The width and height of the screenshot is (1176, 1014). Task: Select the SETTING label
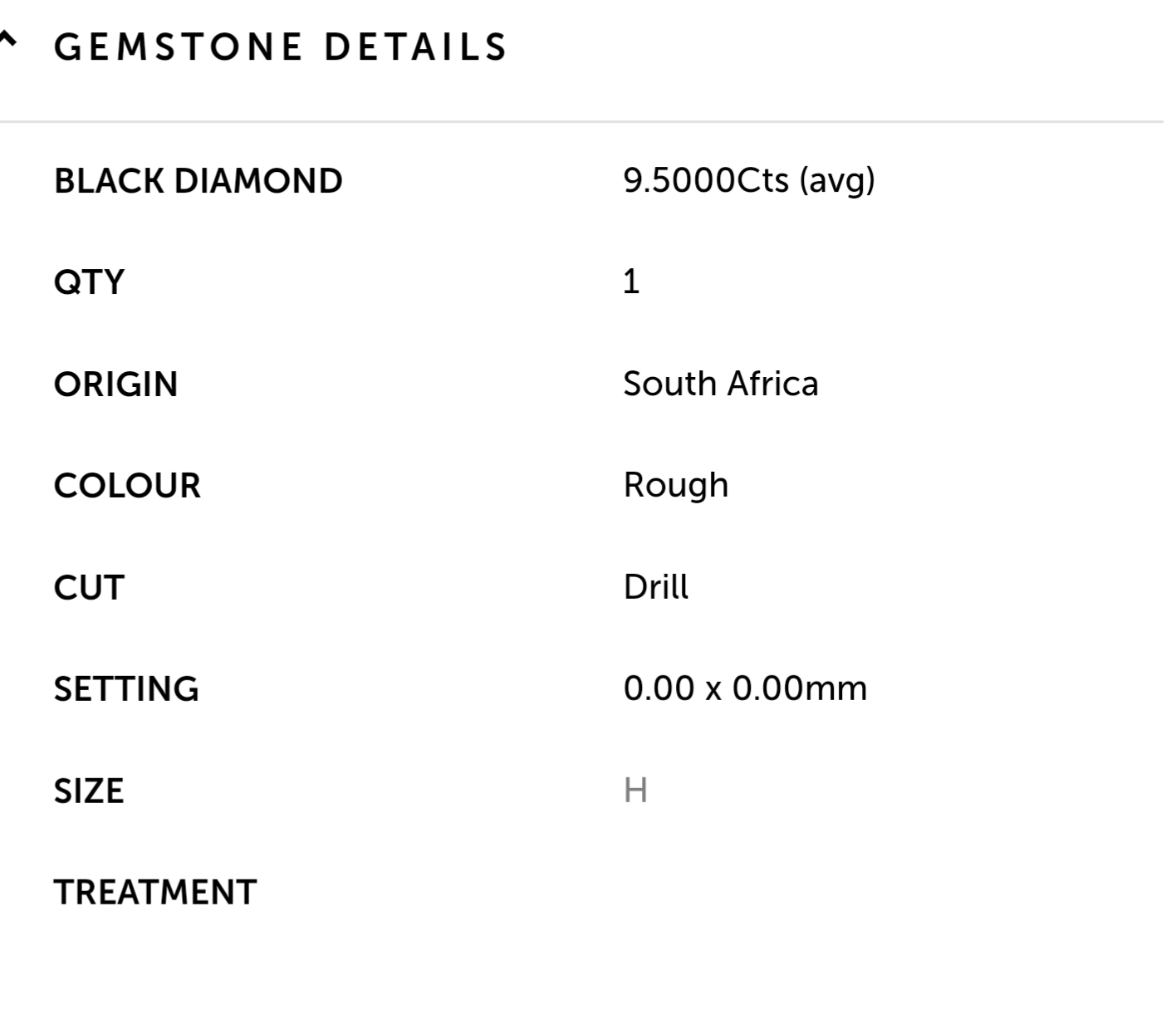pos(126,689)
